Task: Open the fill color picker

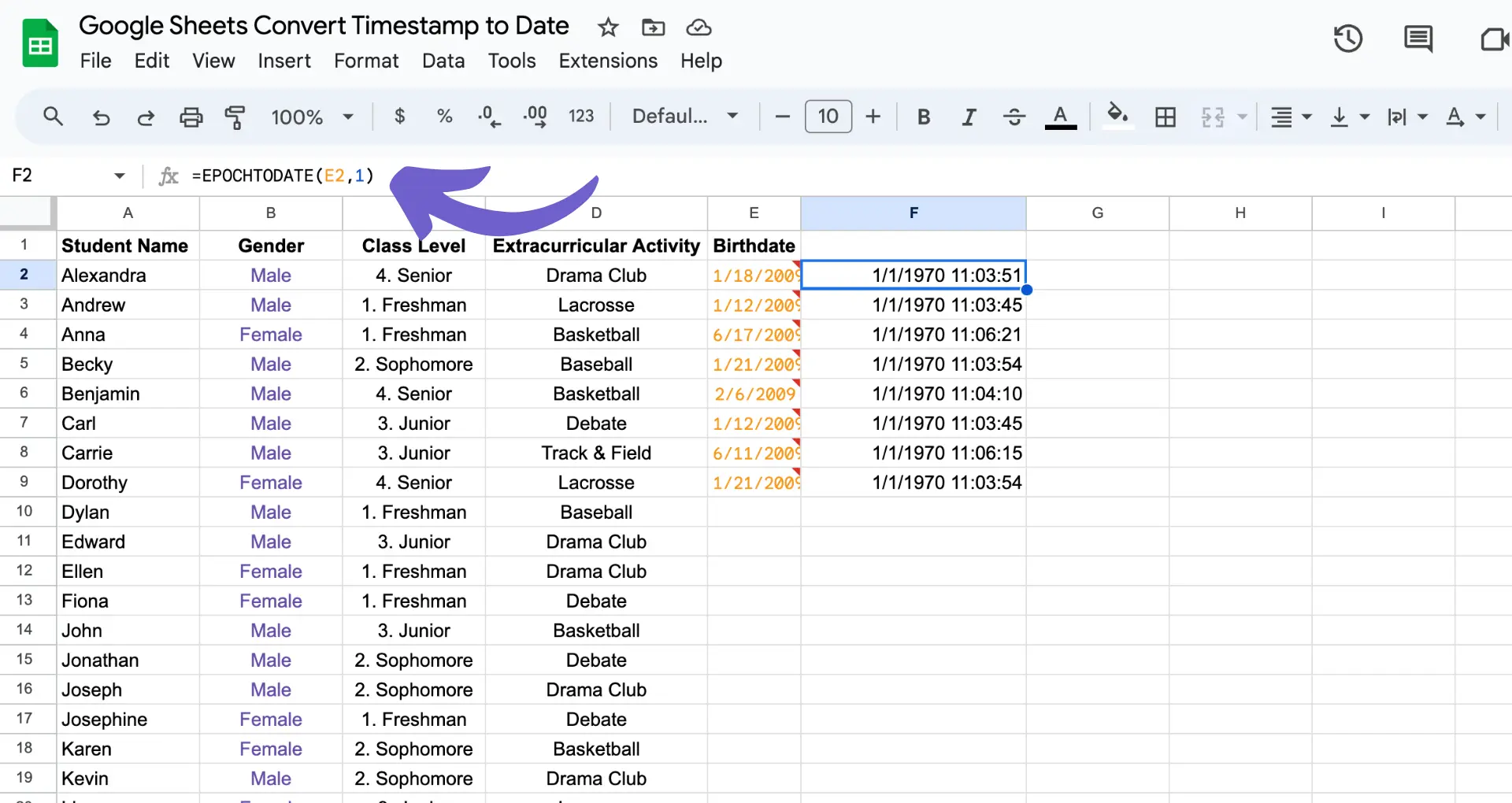Action: (x=1117, y=117)
